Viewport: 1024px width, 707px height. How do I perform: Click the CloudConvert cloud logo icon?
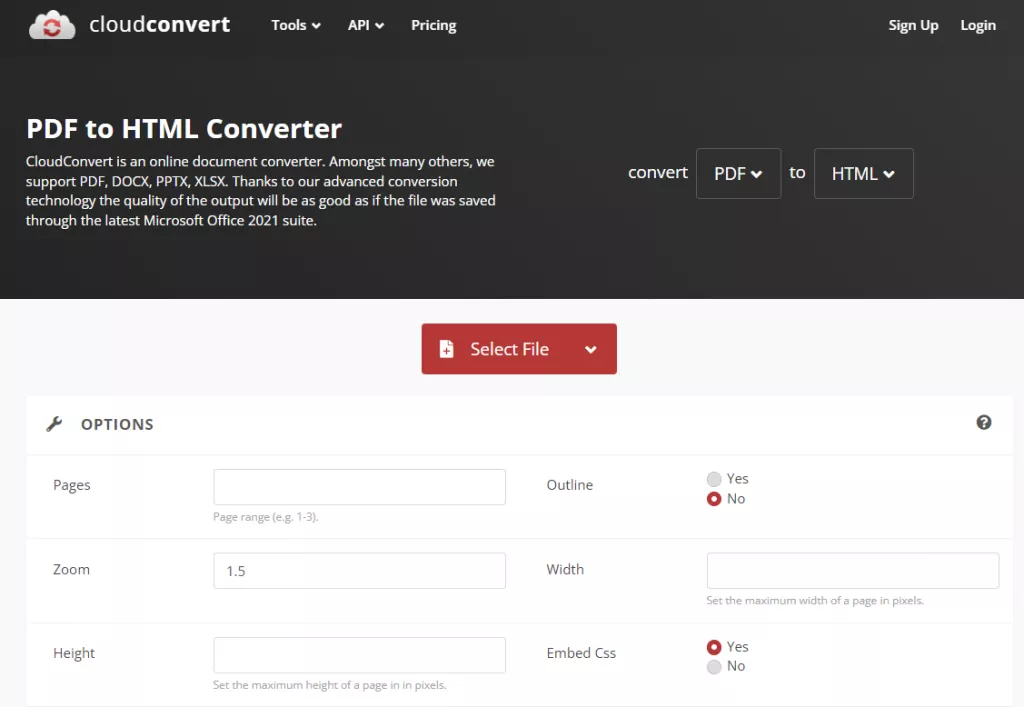click(52, 25)
